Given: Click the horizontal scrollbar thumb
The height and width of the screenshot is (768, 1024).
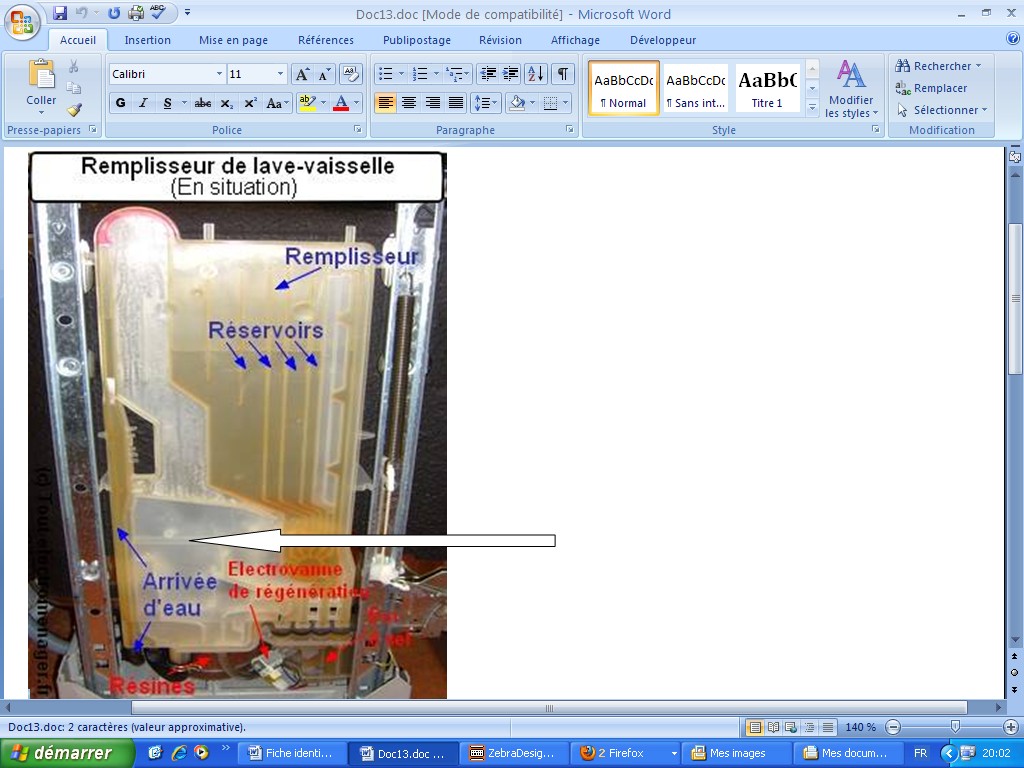Looking at the screenshot, I should [549, 708].
